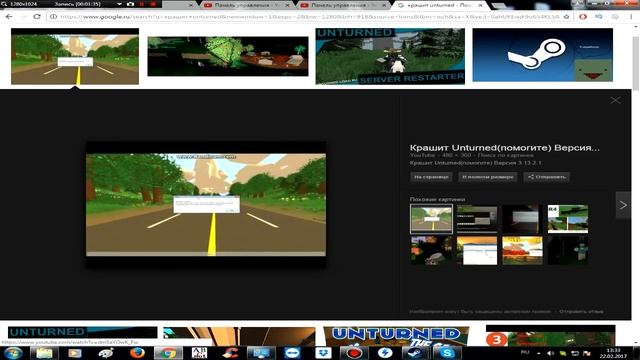
Task: Click the "Отправить" share button
Action: click(x=547, y=177)
